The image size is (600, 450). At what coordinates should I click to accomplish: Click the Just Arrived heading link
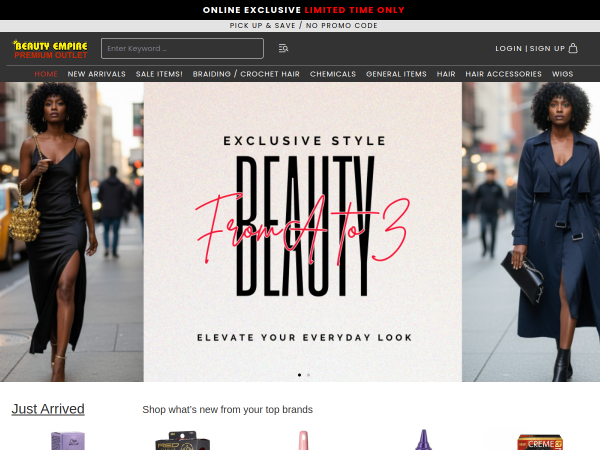48,409
